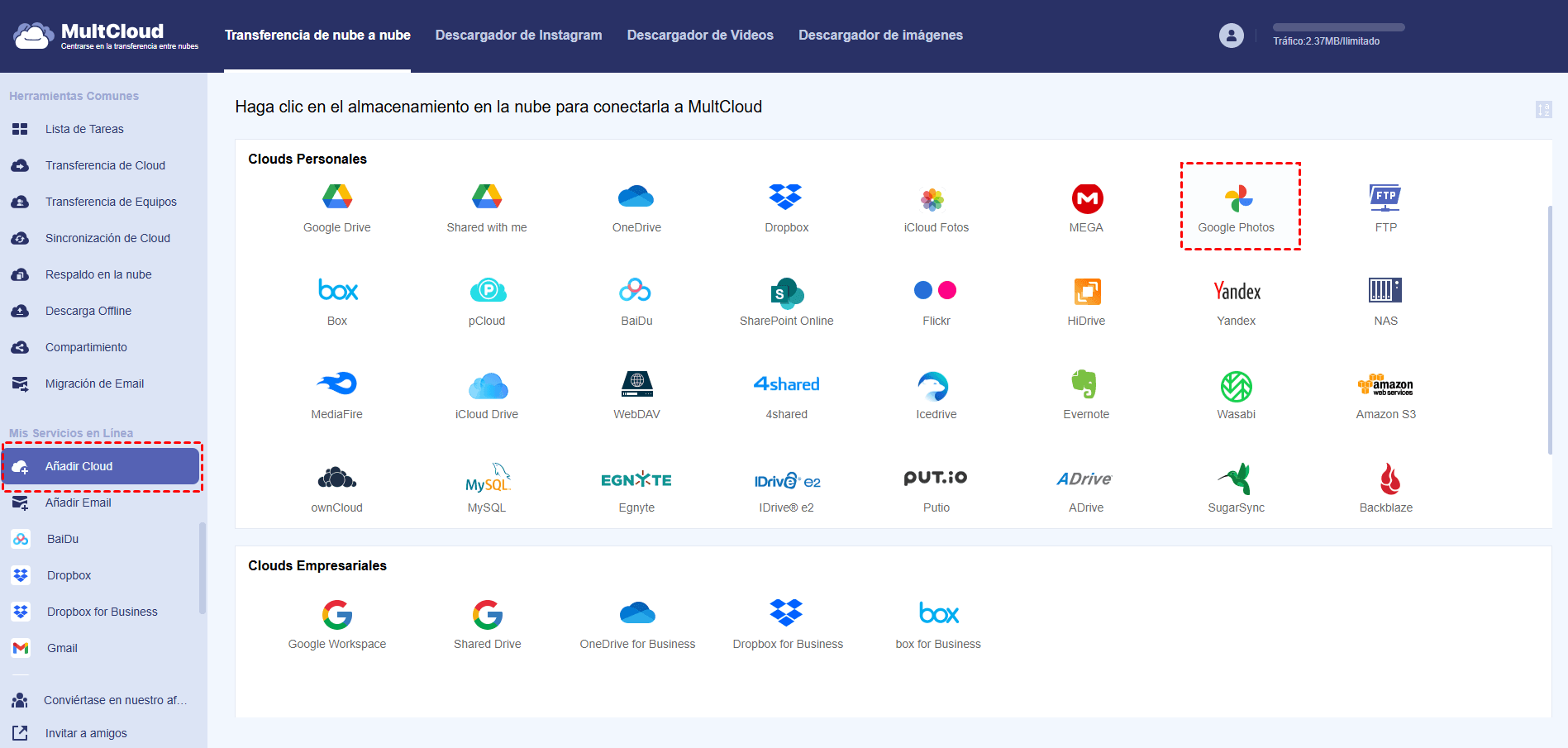The image size is (1568, 748).
Task: Open the Descargador de Videos tab
Action: [x=700, y=35]
